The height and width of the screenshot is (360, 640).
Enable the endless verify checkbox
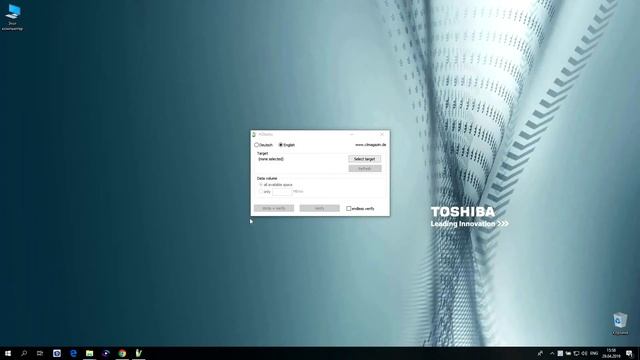coord(349,209)
